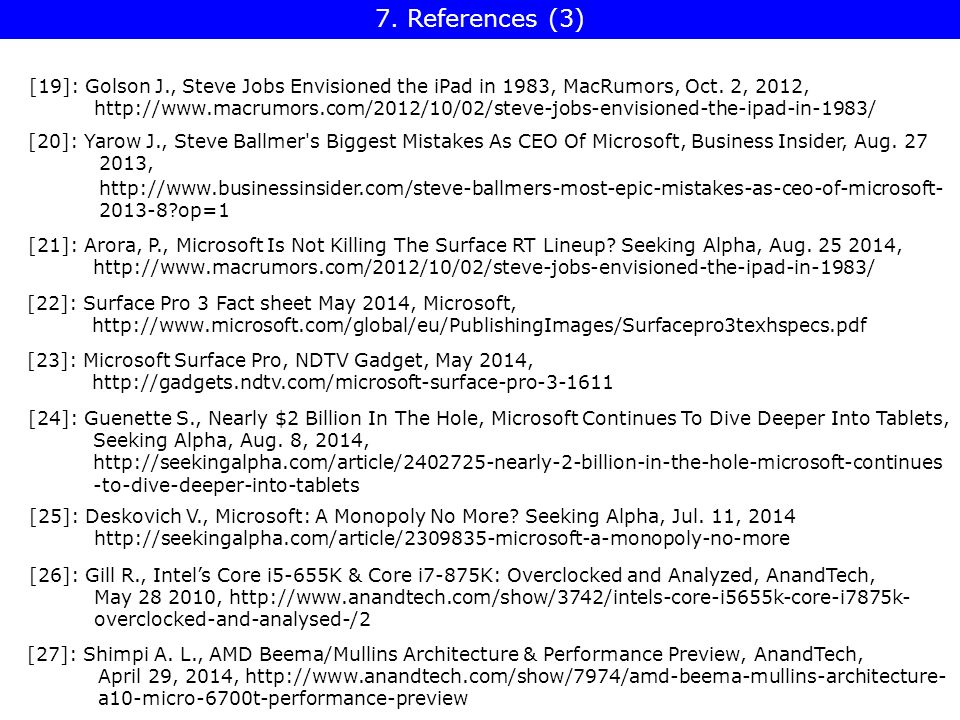The image size is (960, 720).
Task: Click reference [21] Arora, P. citation line
Action: pyautogui.click(x=465, y=246)
